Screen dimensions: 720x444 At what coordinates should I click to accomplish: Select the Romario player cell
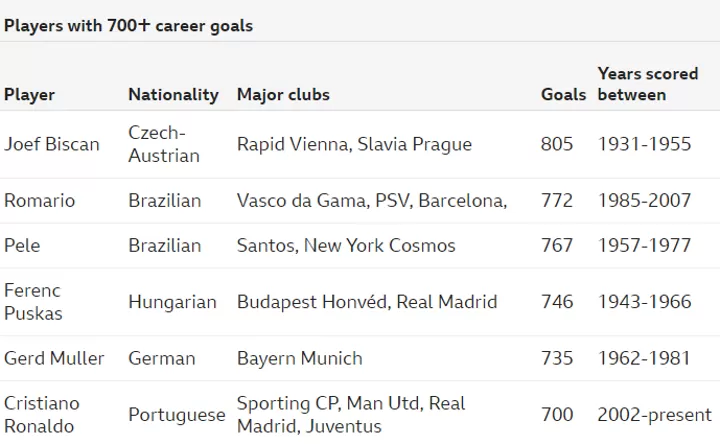(x=39, y=201)
